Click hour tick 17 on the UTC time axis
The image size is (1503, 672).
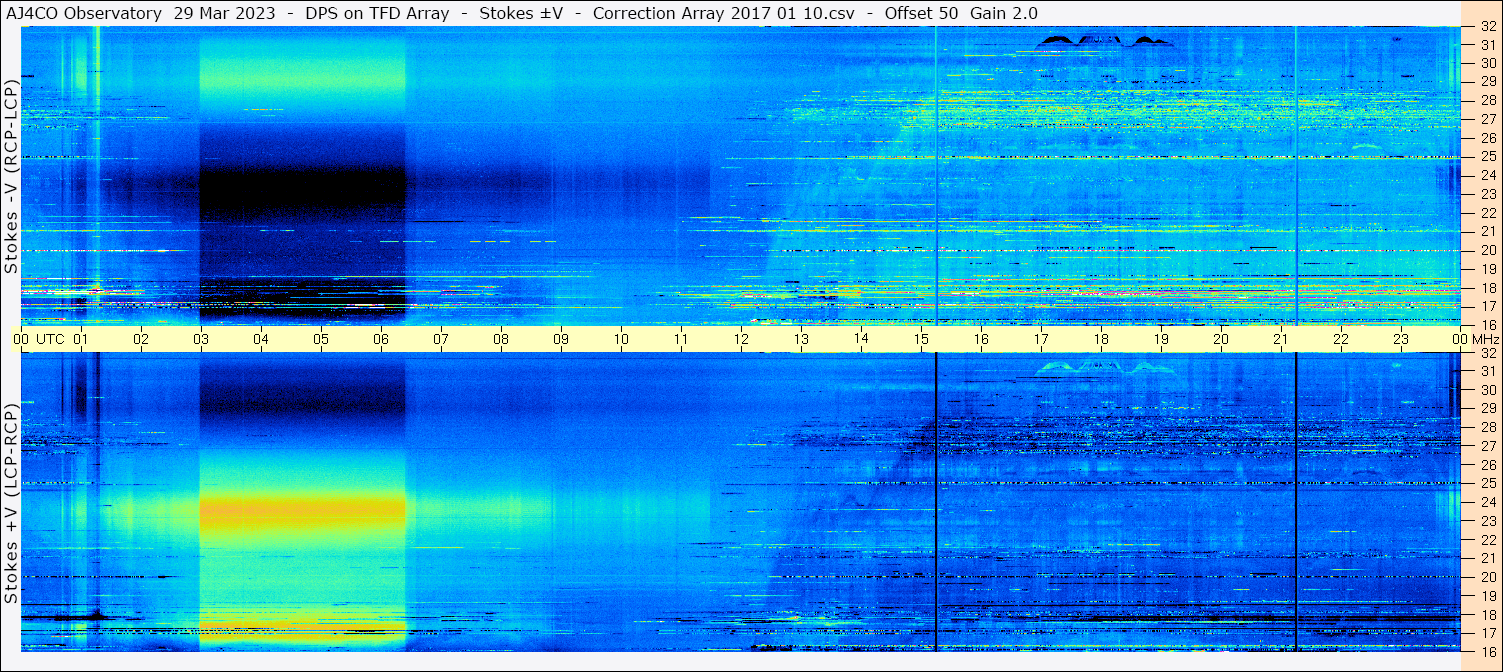tap(1041, 339)
